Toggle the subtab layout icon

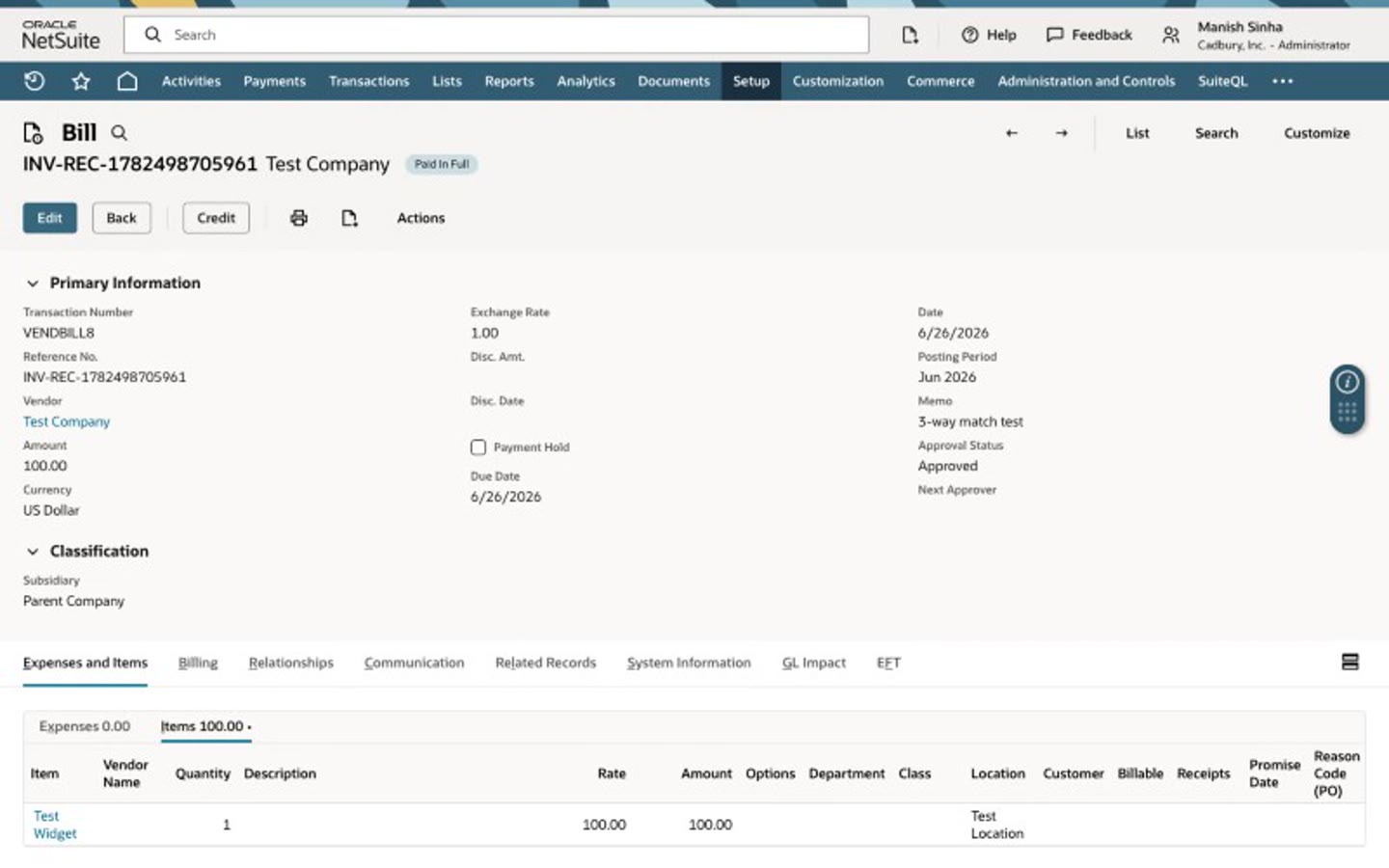click(x=1349, y=662)
